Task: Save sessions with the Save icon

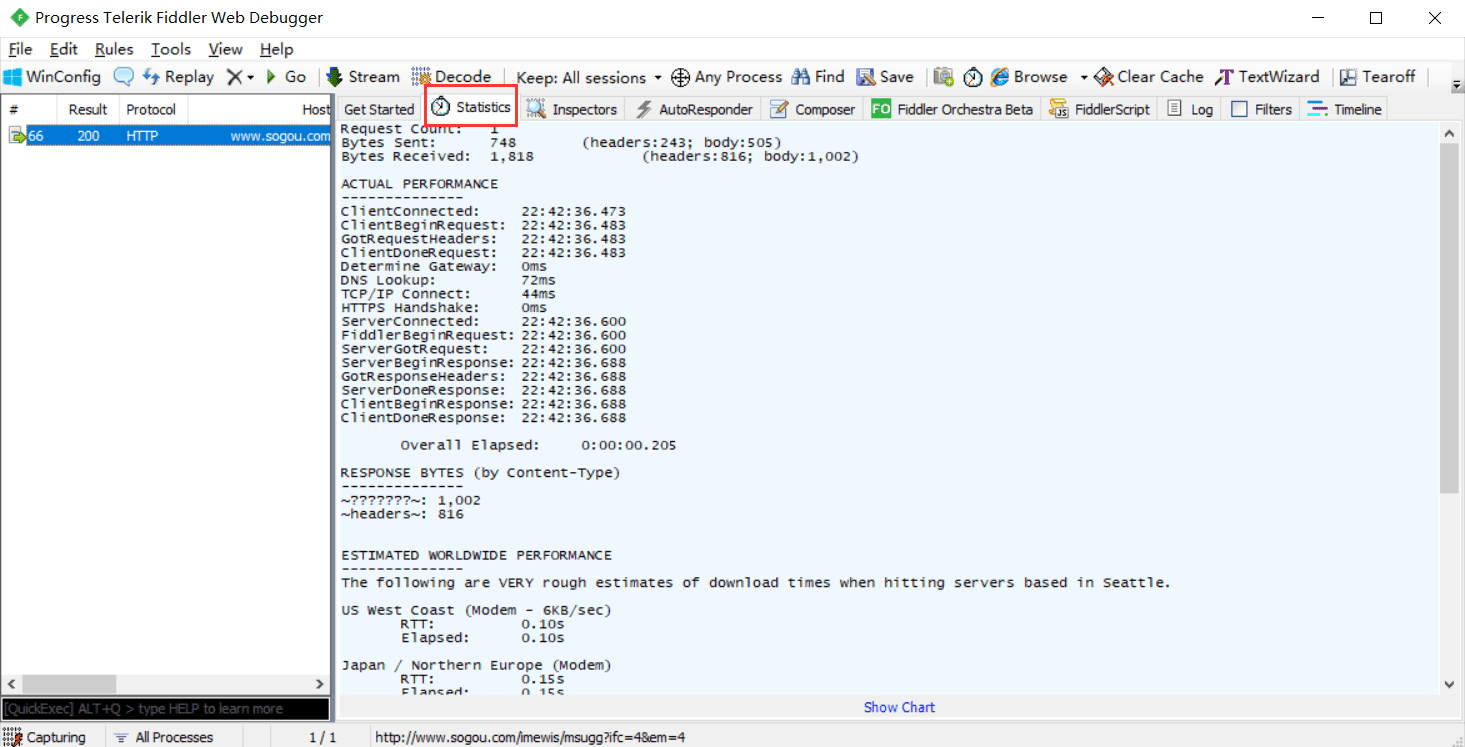Action: coord(864,77)
